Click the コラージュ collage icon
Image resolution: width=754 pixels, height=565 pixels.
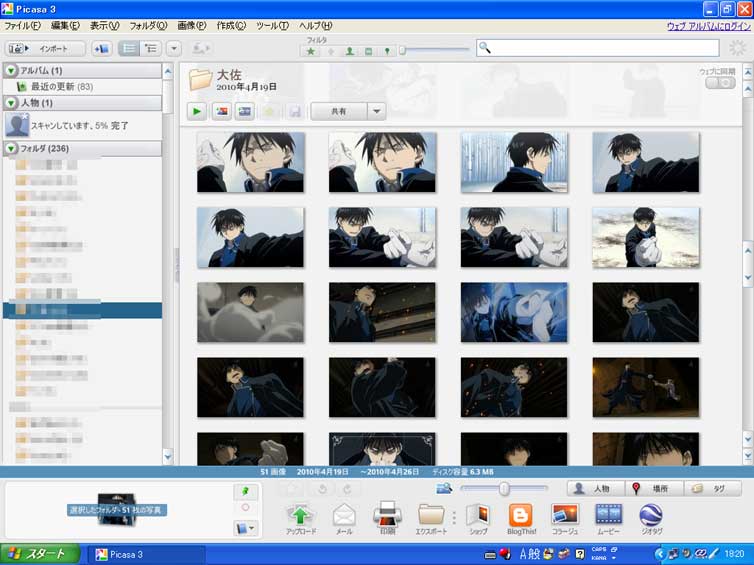(x=565, y=518)
